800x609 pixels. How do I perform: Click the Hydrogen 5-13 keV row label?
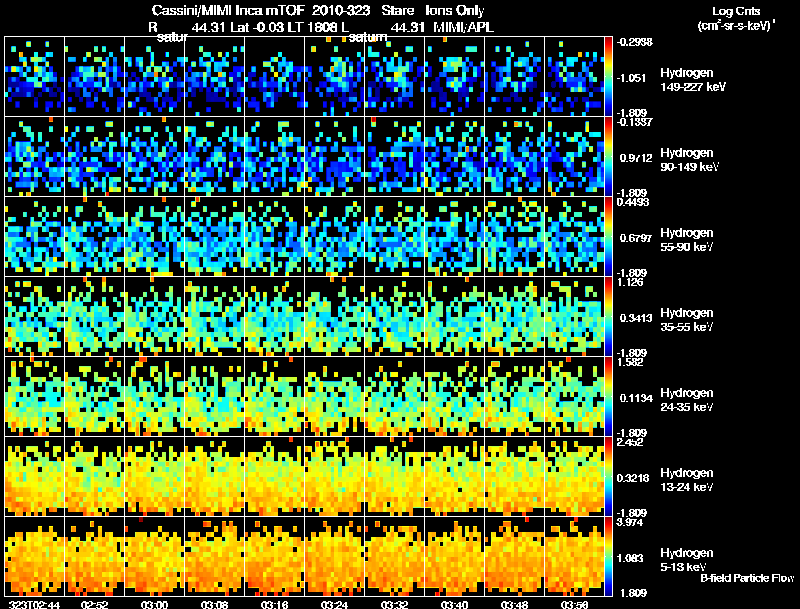tap(686, 560)
